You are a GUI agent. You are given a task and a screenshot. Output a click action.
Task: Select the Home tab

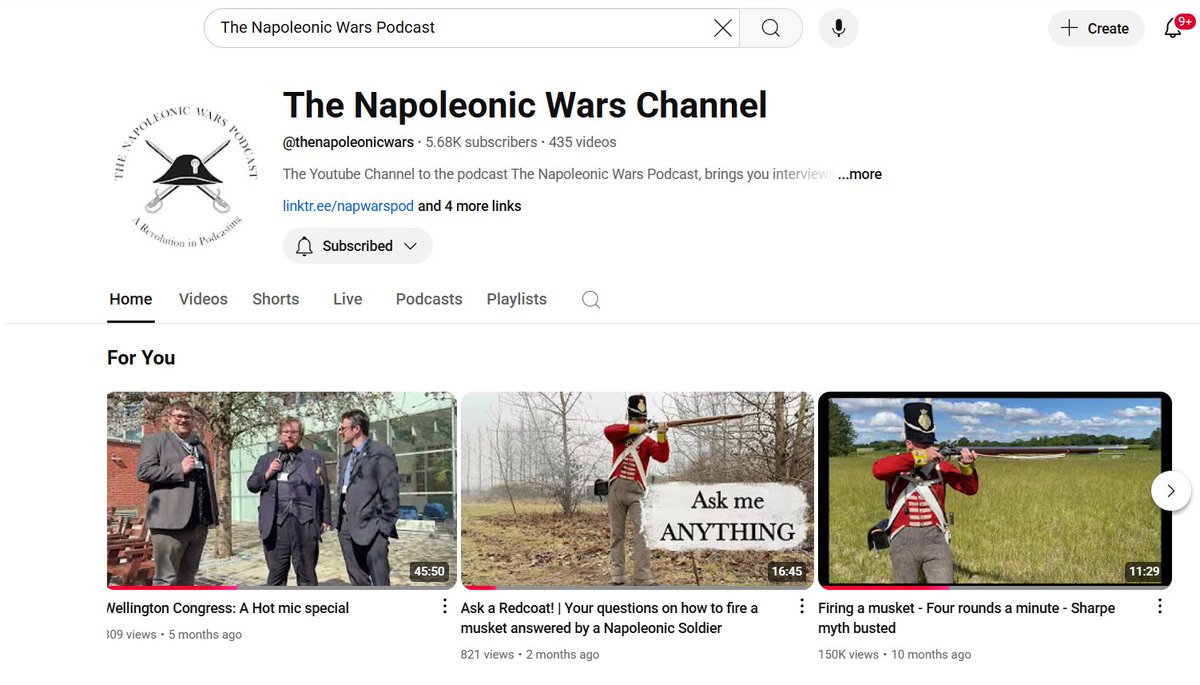131,299
